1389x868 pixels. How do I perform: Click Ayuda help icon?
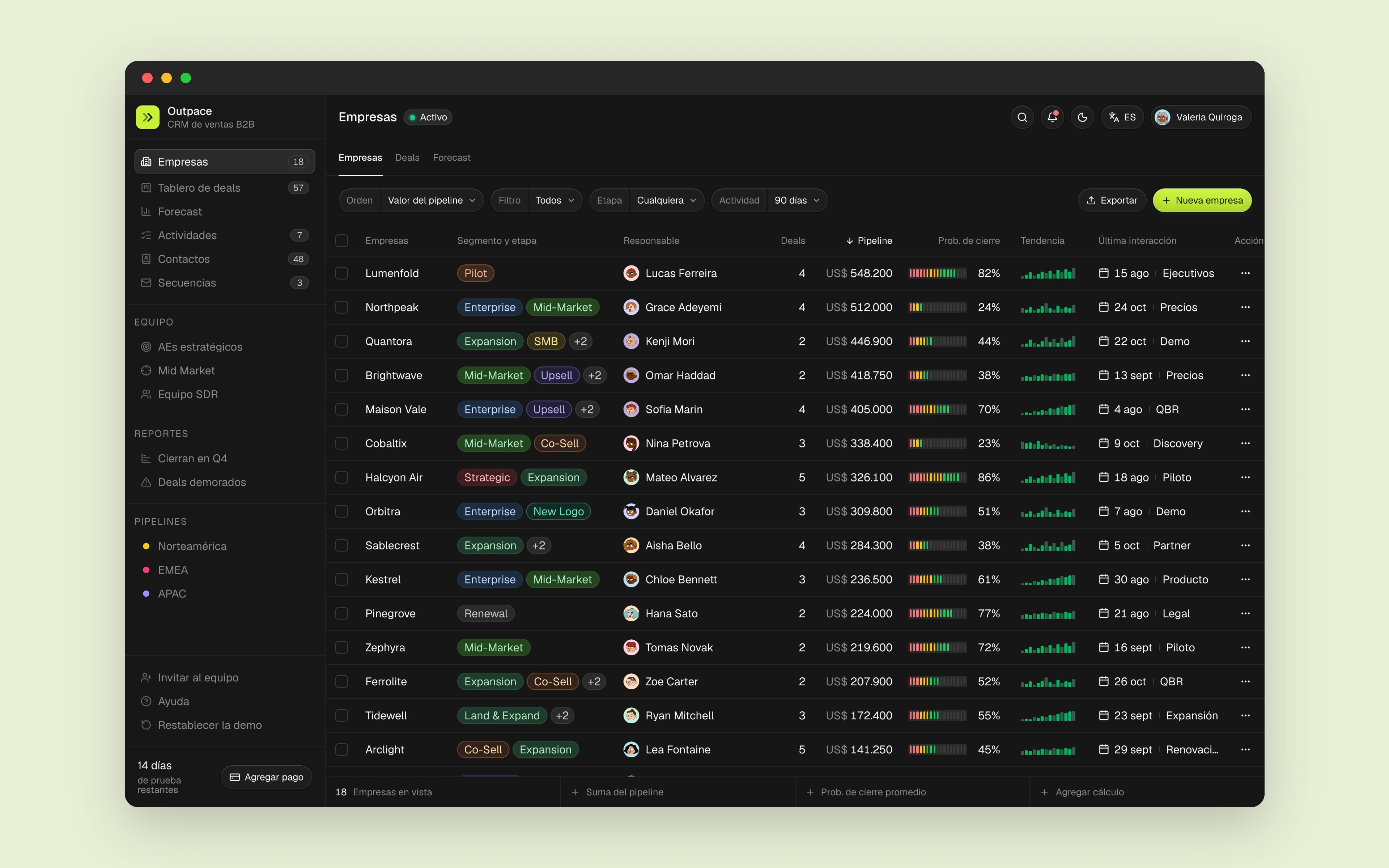point(146,702)
